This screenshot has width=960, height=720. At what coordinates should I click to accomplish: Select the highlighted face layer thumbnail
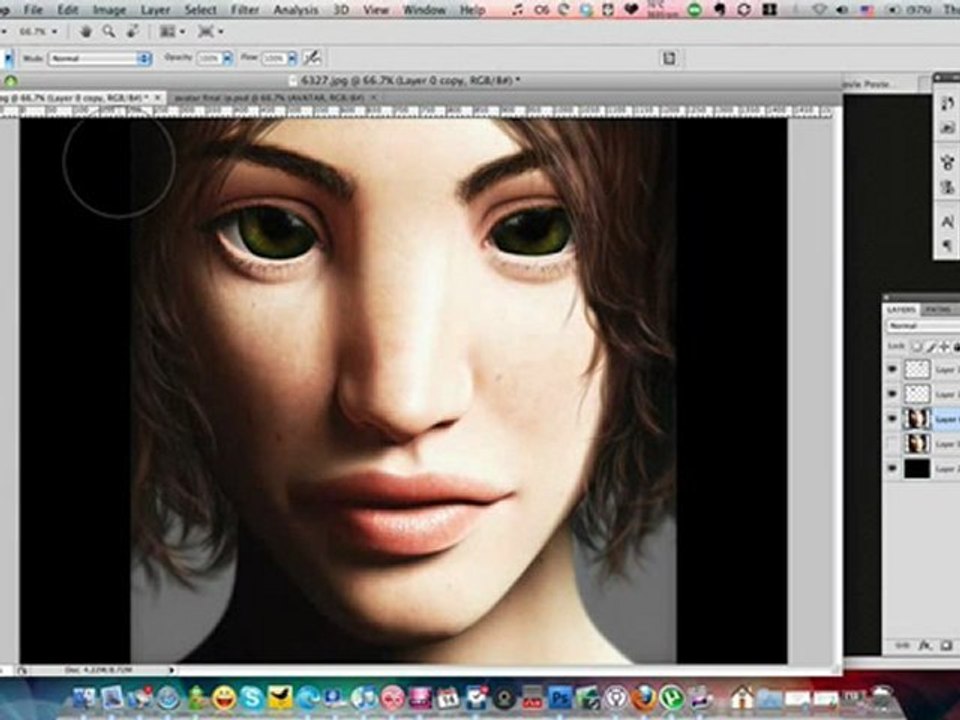tap(917, 419)
